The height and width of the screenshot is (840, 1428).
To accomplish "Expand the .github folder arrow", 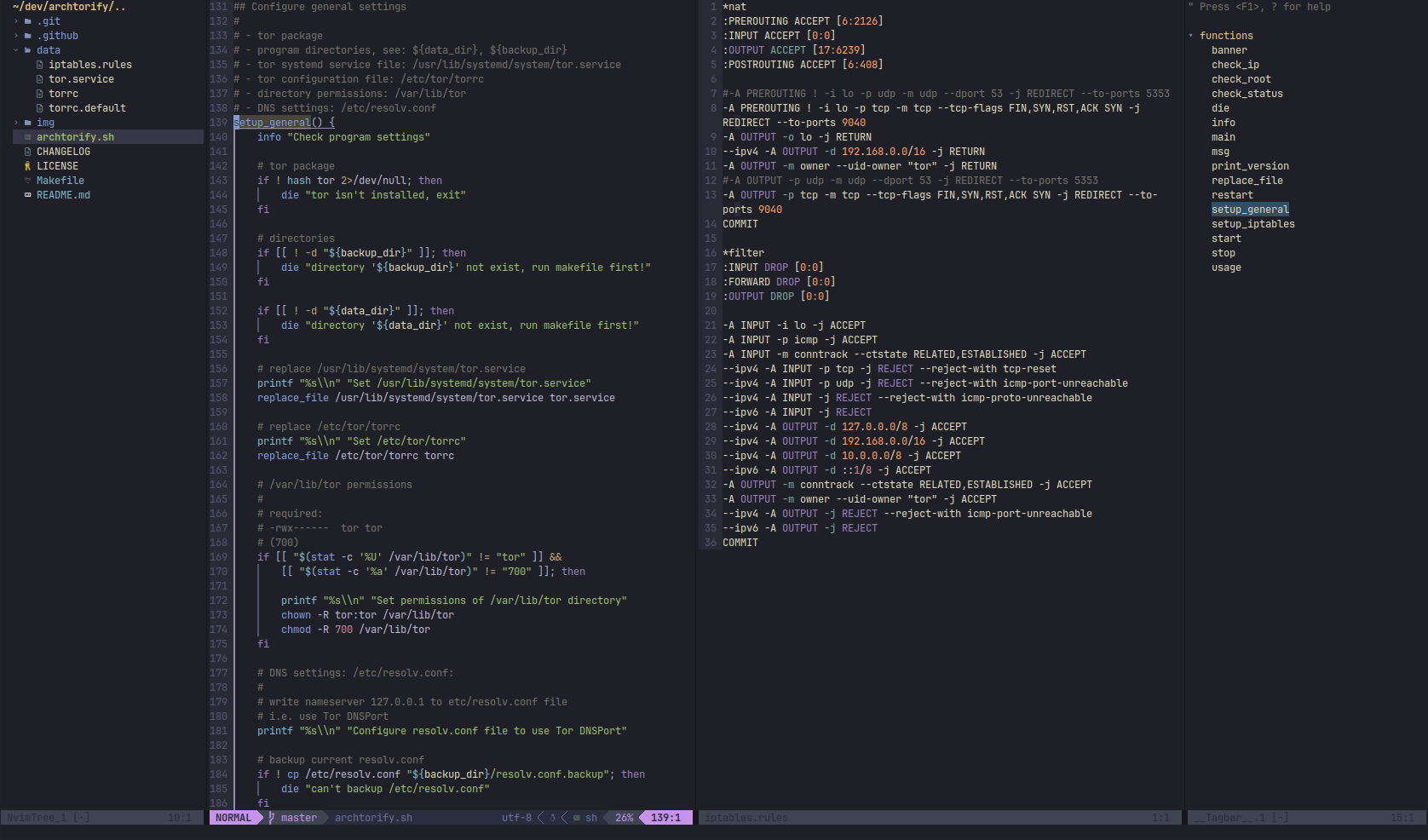I will pyautogui.click(x=16, y=36).
